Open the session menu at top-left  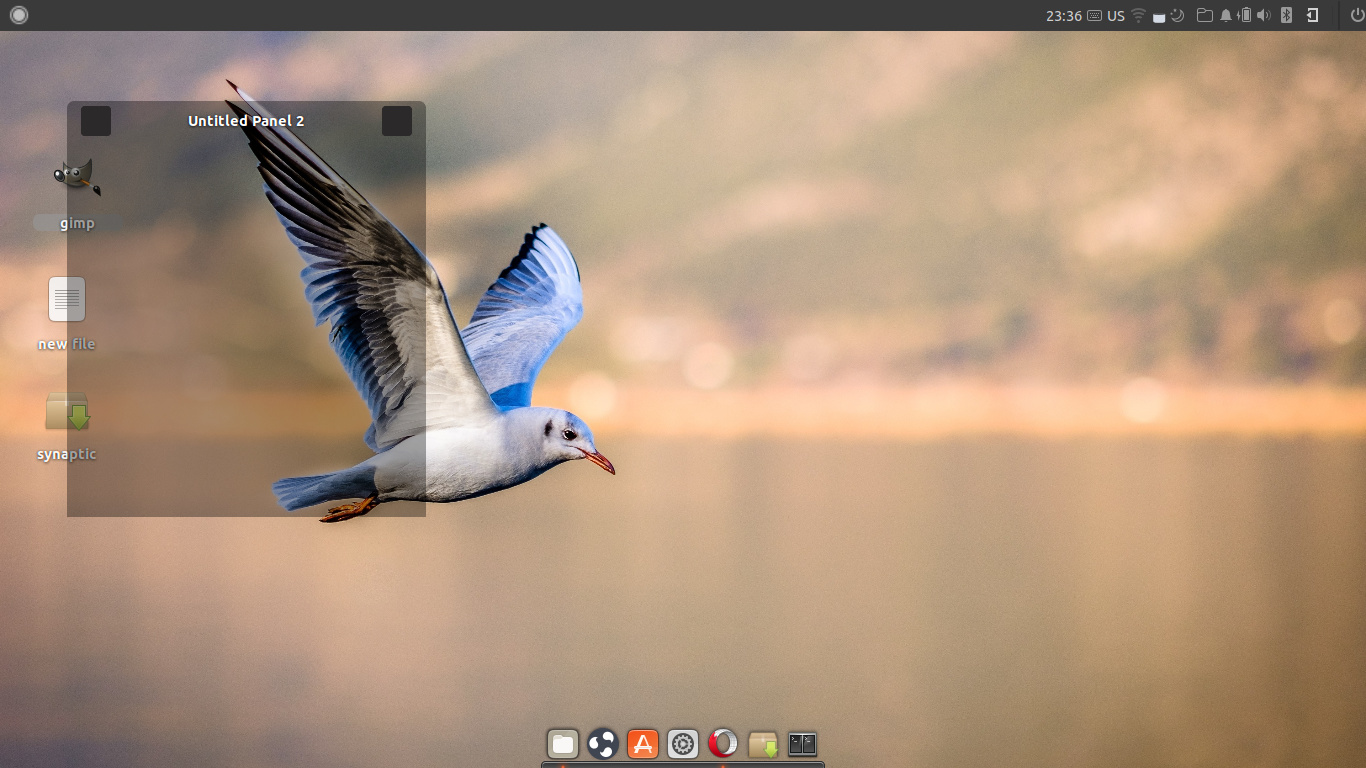(x=18, y=15)
